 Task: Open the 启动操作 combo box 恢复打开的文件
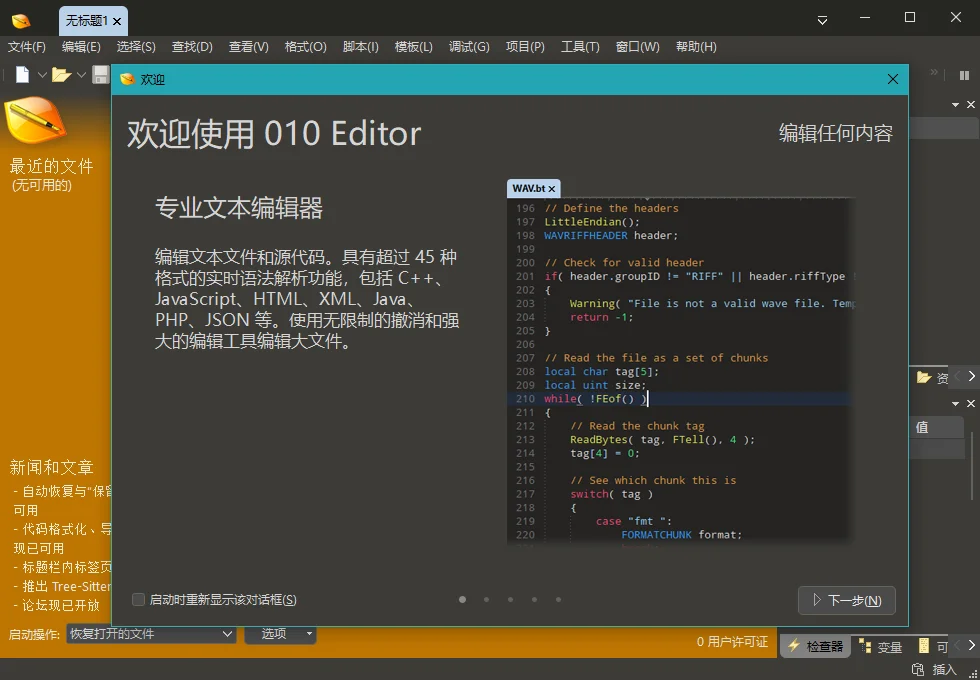(151, 634)
